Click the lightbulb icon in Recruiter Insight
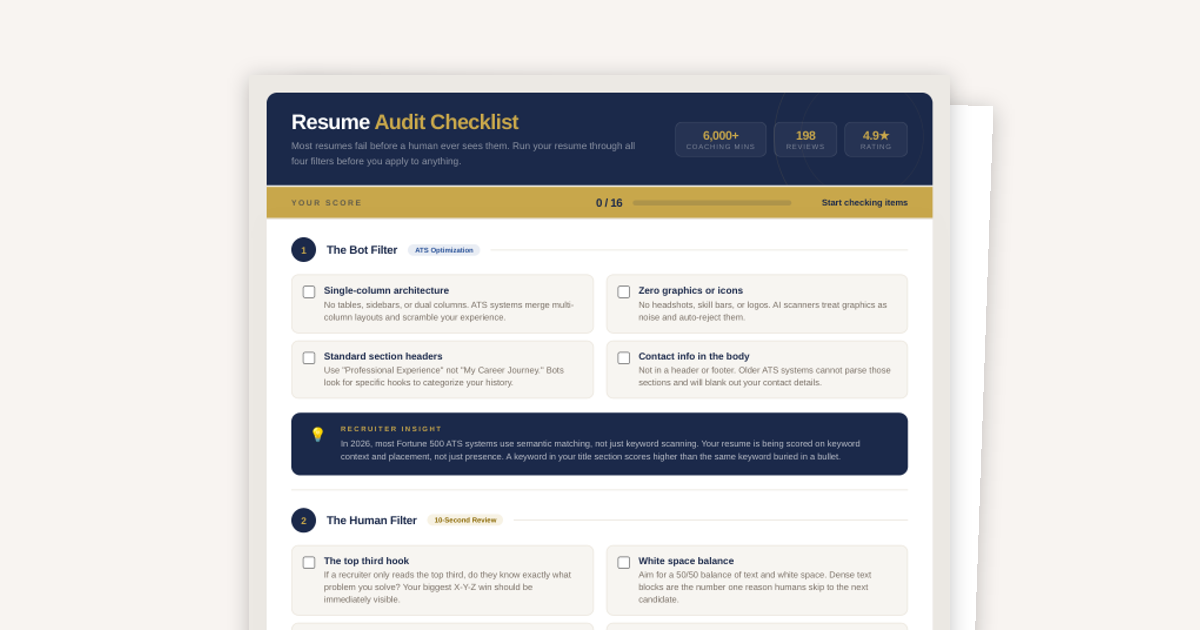 [318, 434]
